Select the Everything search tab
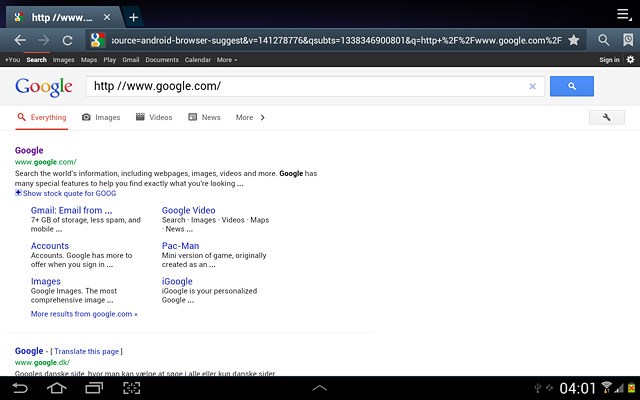This screenshot has width=640, height=400. 42,118
